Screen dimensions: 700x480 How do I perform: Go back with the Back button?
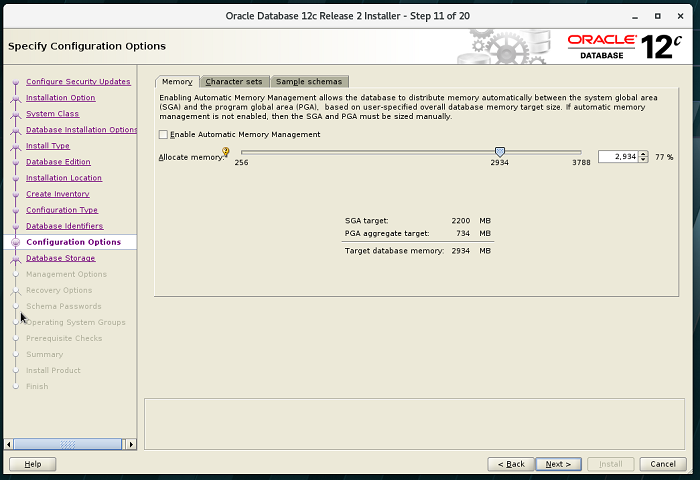(x=509, y=464)
